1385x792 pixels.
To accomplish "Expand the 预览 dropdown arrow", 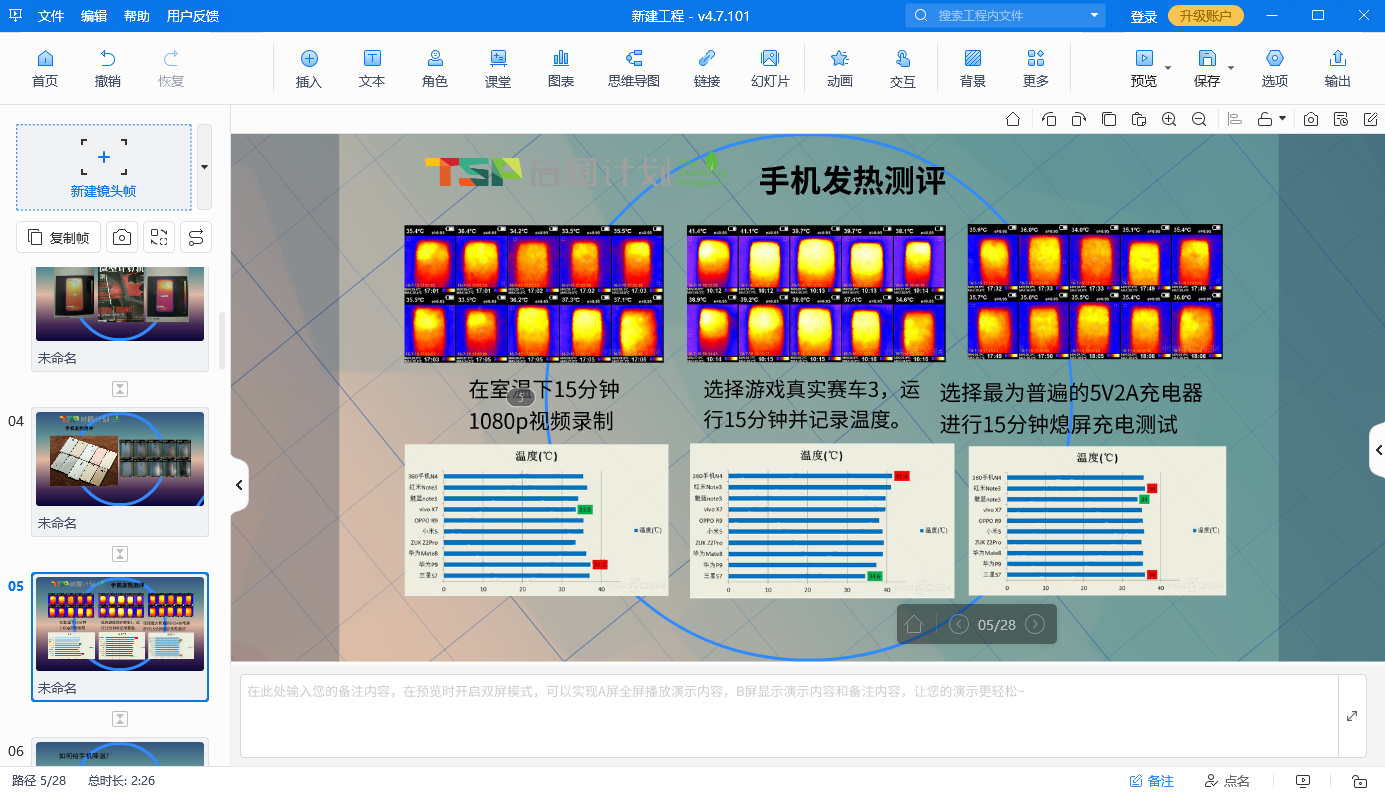I will [1168, 68].
